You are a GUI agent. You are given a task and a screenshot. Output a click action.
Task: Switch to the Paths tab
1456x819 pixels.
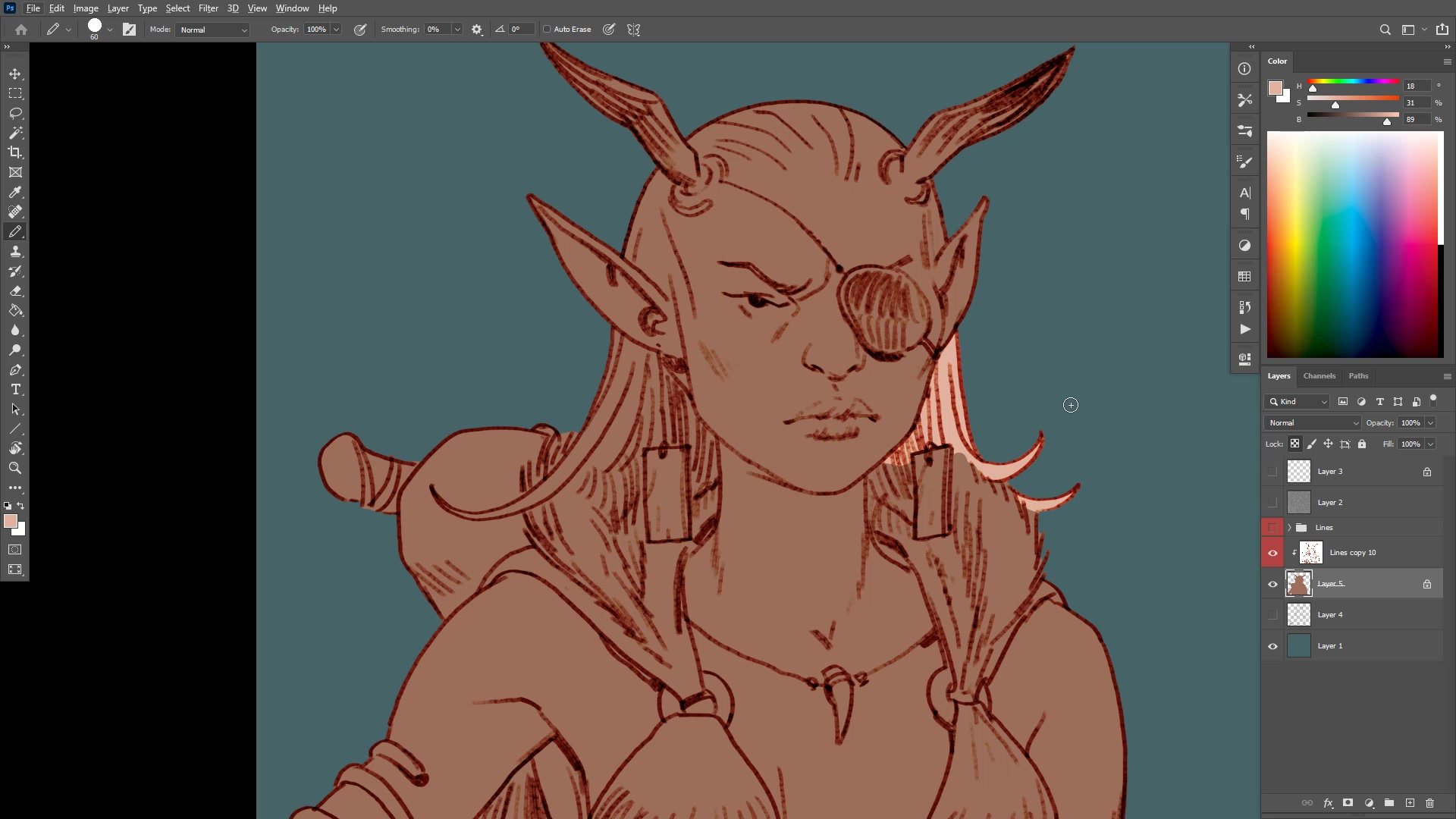tap(1358, 376)
